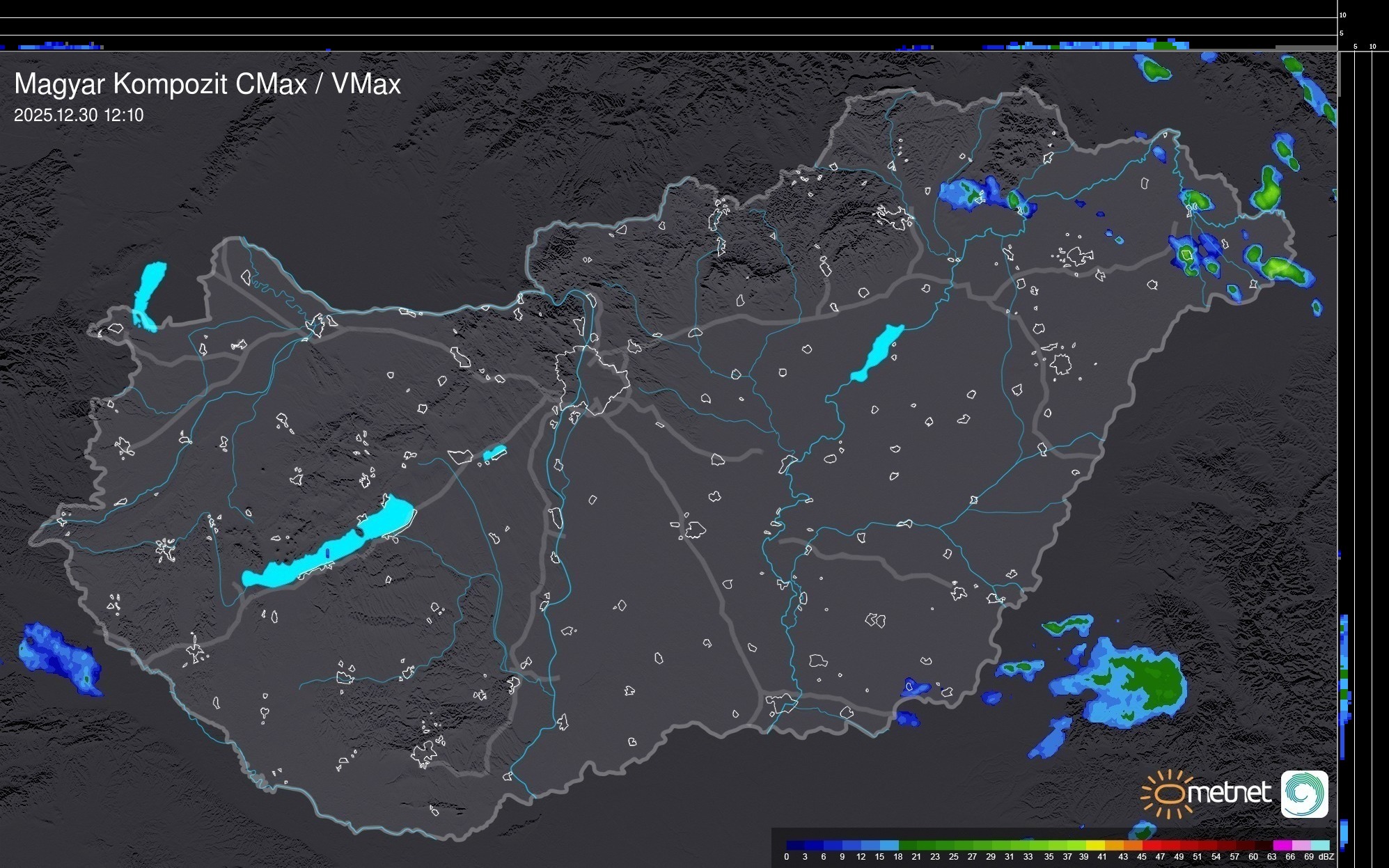Click the teal swirl logo icon
The width and height of the screenshot is (1389, 868).
click(1304, 794)
